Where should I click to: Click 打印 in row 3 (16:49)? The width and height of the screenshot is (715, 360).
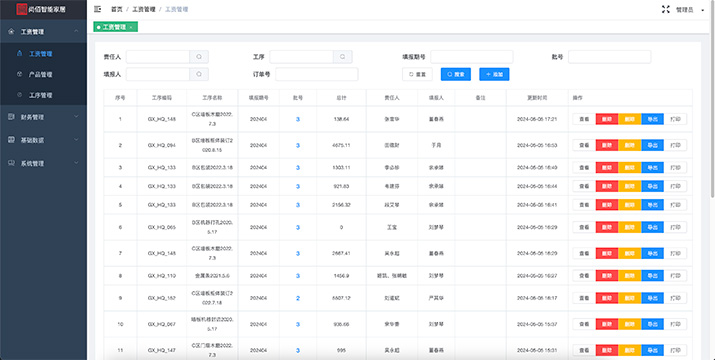click(675, 167)
